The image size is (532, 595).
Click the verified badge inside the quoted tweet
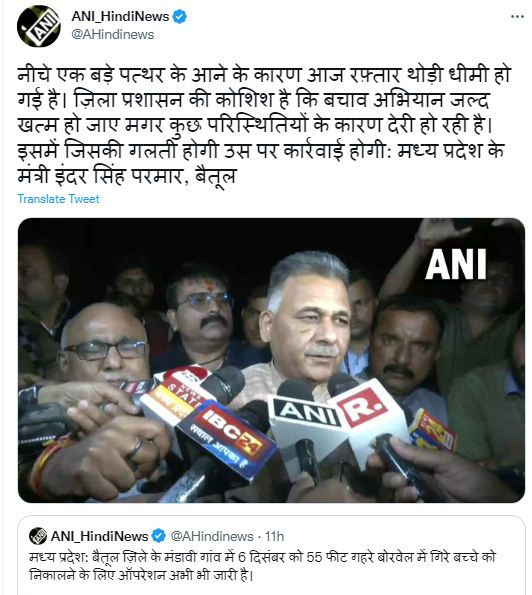point(159,536)
